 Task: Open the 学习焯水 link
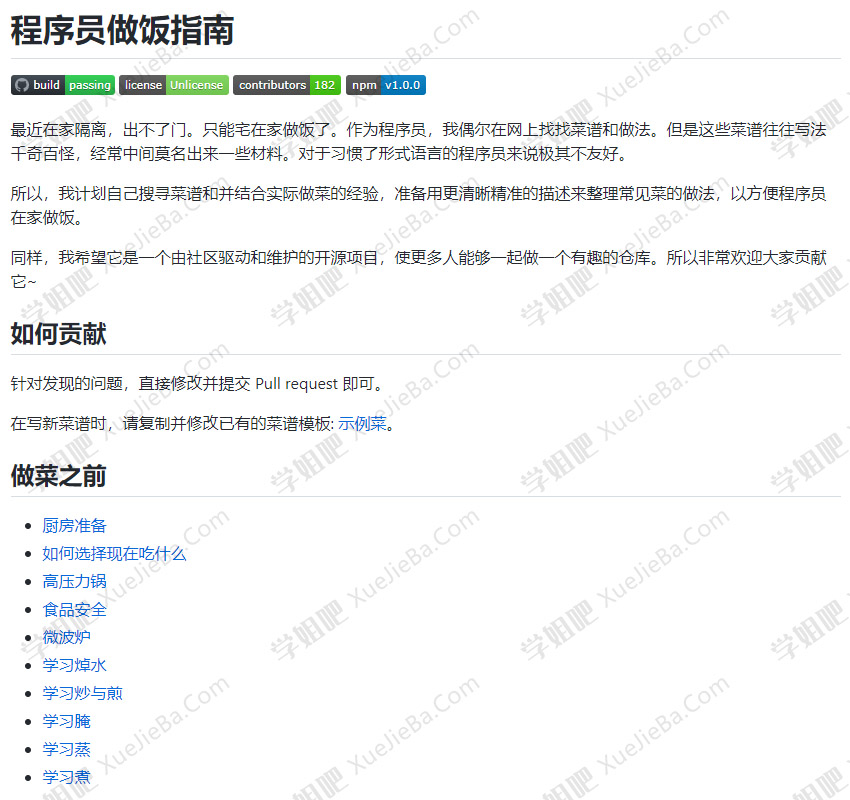[x=74, y=665]
